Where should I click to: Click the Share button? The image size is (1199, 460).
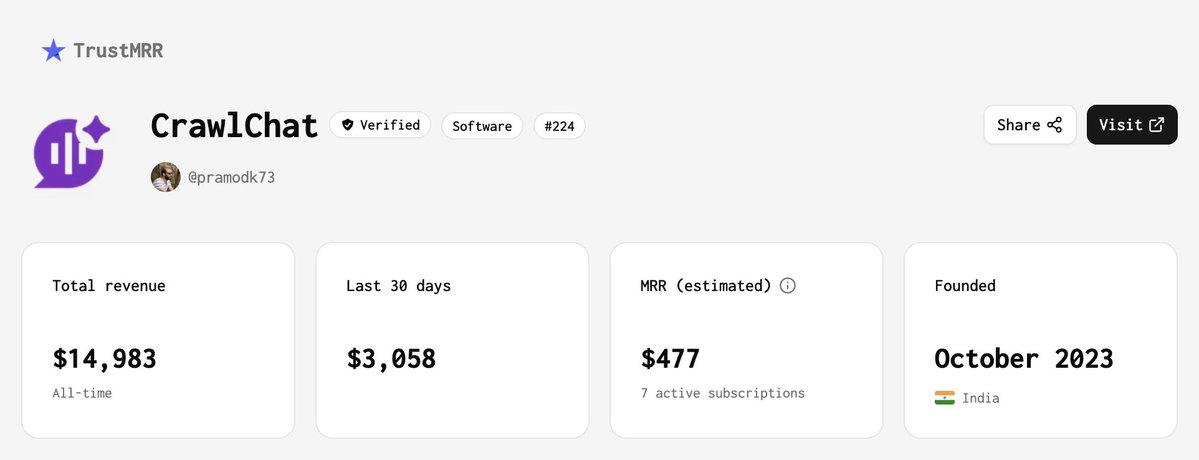click(1029, 125)
